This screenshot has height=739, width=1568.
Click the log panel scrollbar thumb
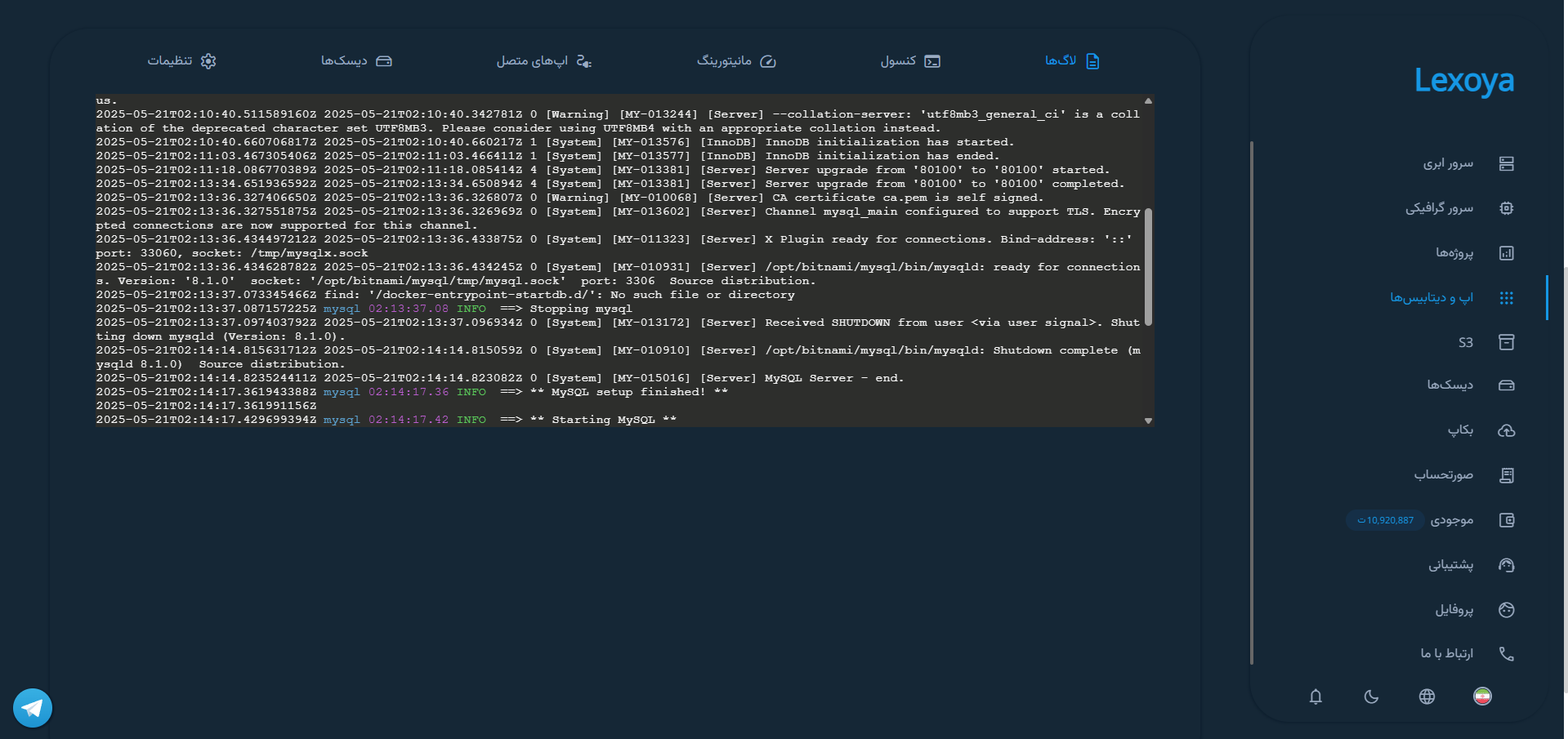click(1148, 268)
